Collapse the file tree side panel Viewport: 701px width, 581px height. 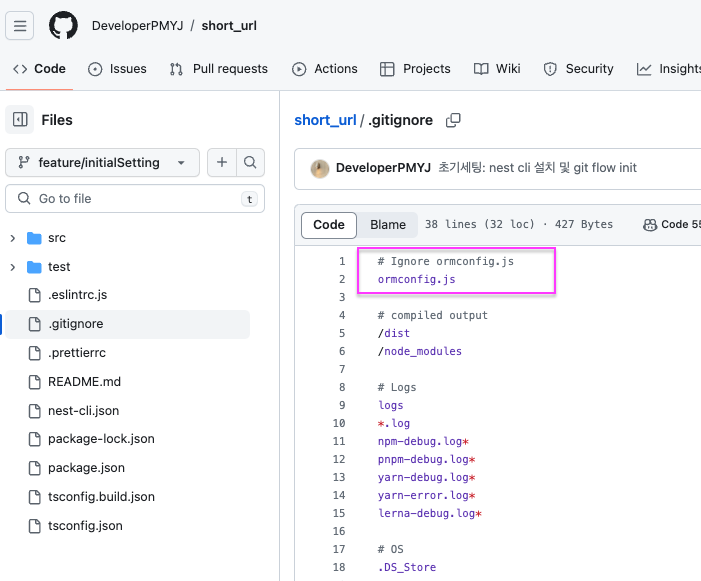(20, 120)
